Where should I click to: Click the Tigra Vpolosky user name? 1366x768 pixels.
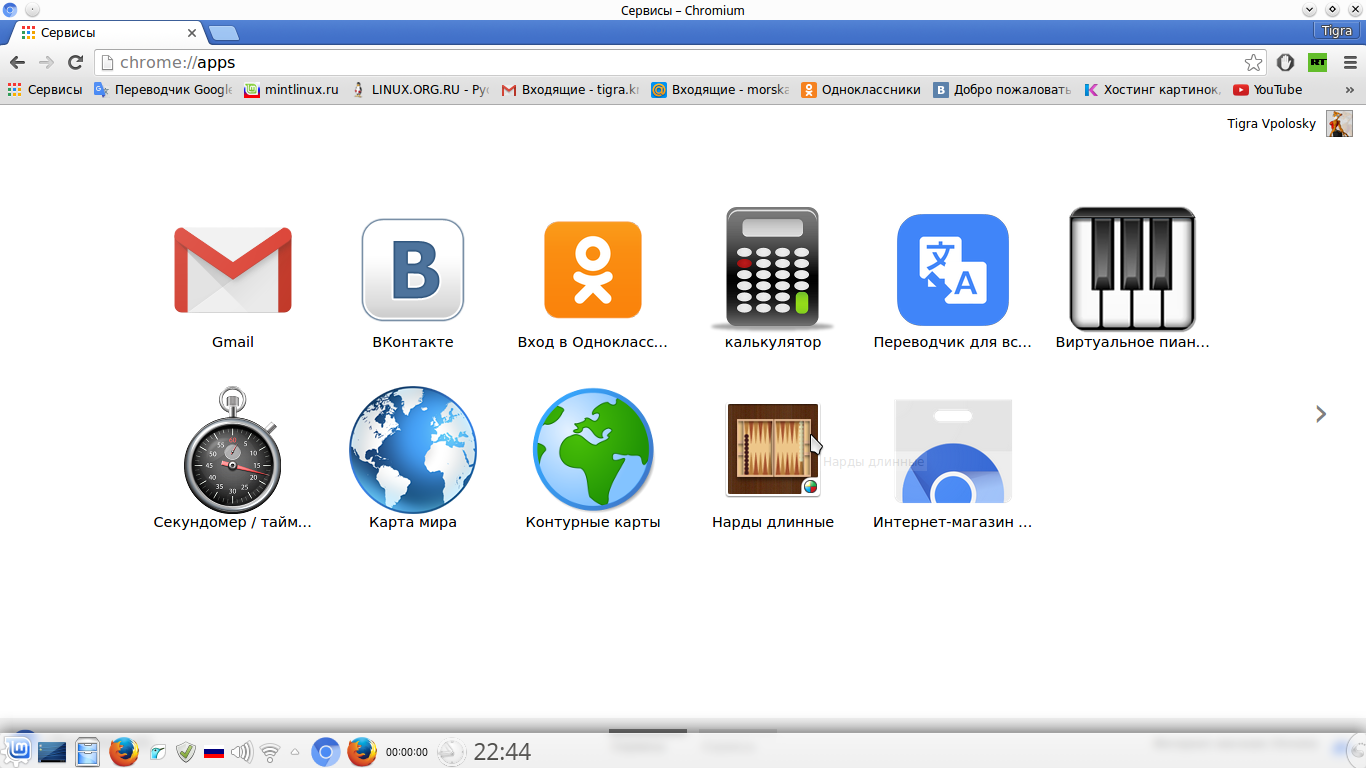tap(1272, 124)
